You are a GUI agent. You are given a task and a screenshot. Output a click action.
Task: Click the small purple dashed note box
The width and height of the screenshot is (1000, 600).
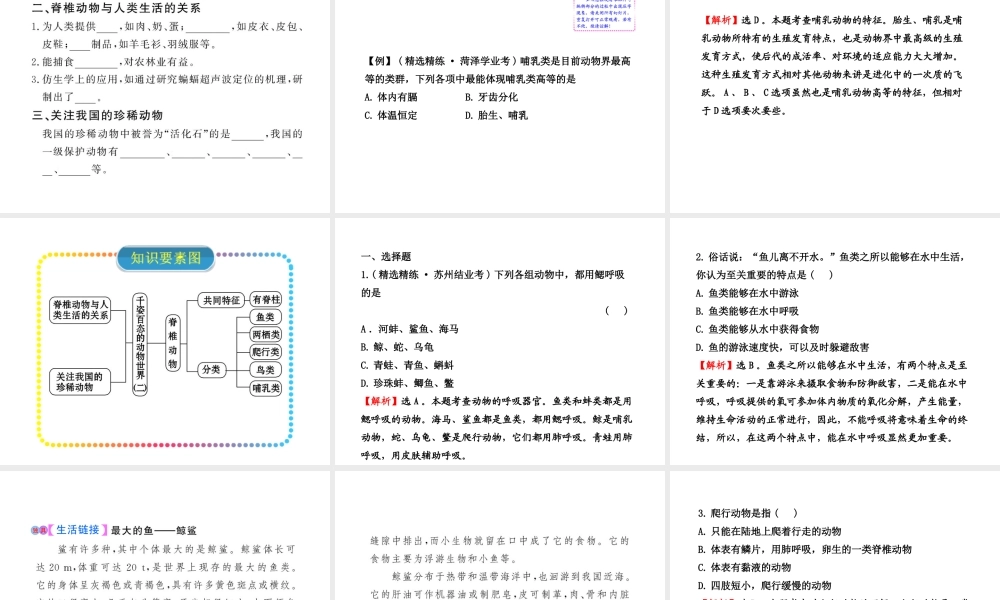tap(604, 15)
